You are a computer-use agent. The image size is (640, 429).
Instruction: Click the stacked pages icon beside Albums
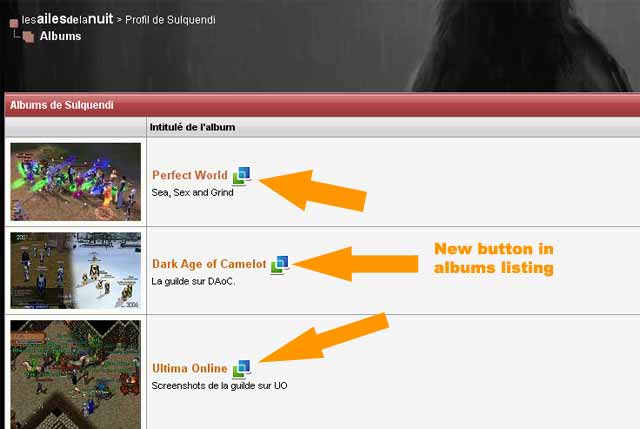28,36
